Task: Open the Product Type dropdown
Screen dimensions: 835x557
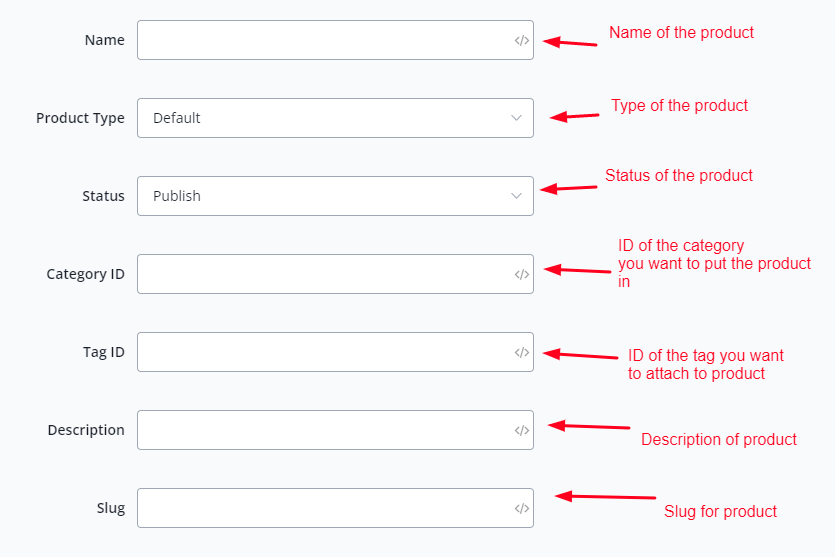Action: click(335, 118)
